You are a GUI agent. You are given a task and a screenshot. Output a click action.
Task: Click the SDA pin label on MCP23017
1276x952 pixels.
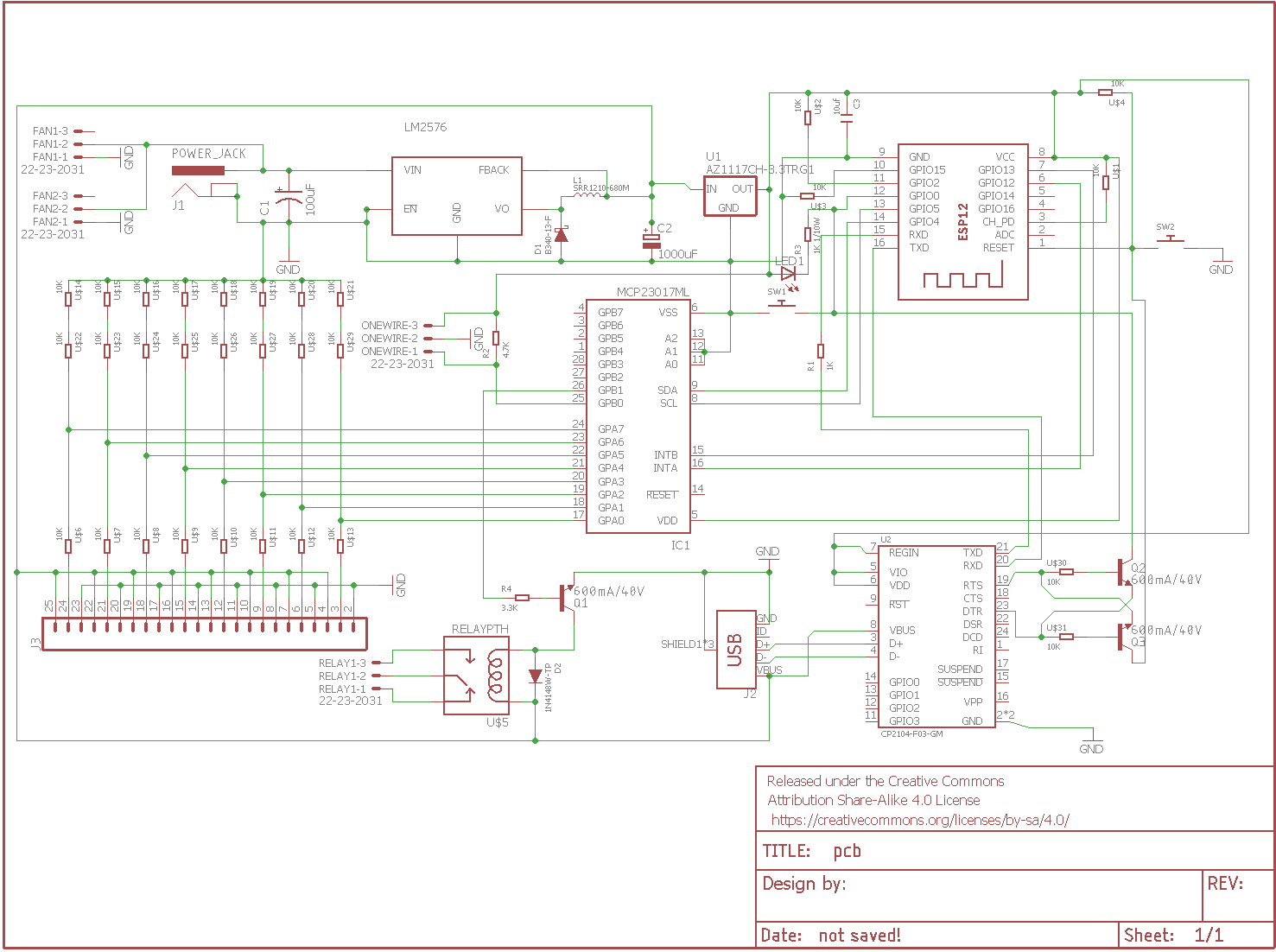coord(668,390)
